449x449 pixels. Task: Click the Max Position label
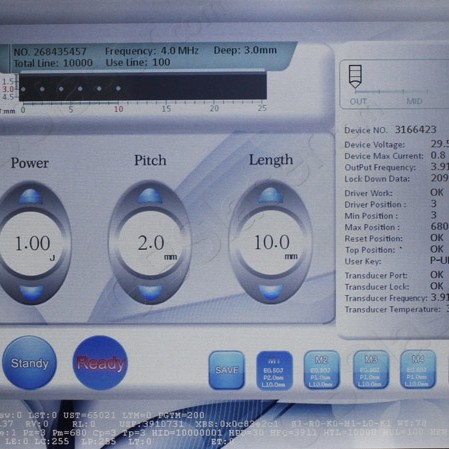pos(372,227)
